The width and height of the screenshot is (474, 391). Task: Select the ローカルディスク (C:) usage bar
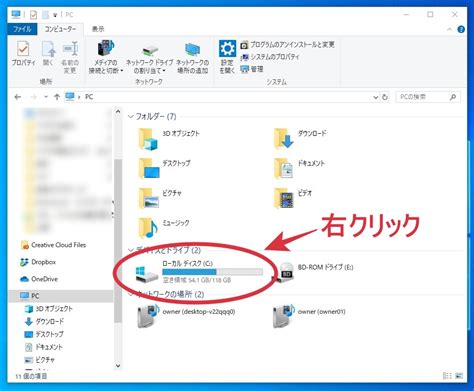click(x=212, y=272)
